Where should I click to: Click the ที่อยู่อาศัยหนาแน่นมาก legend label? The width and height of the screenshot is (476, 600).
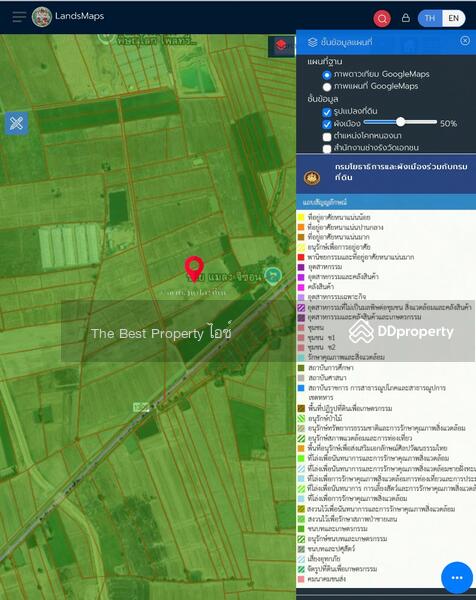[x=339, y=237]
